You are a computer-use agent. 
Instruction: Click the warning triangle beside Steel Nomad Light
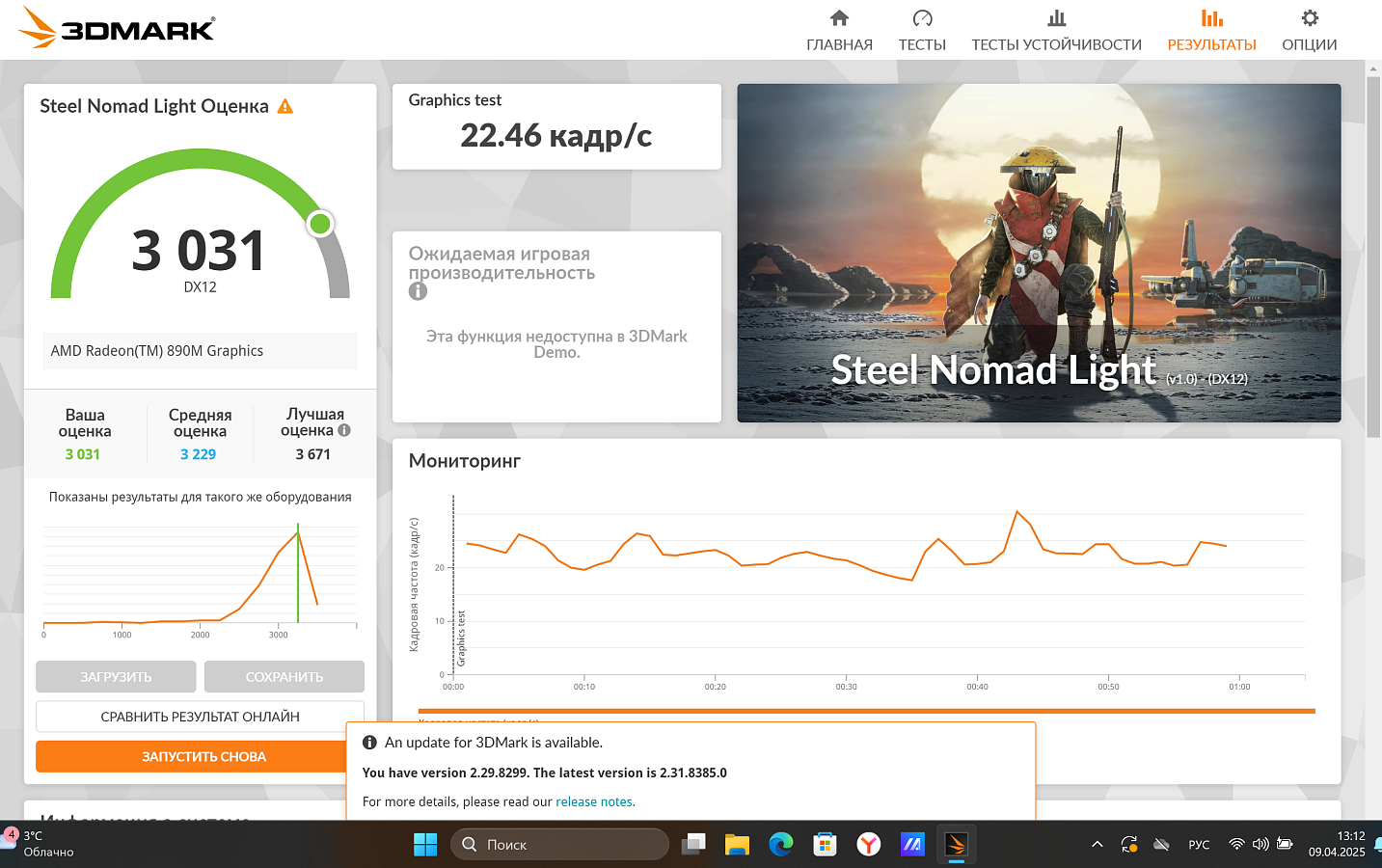click(x=285, y=107)
